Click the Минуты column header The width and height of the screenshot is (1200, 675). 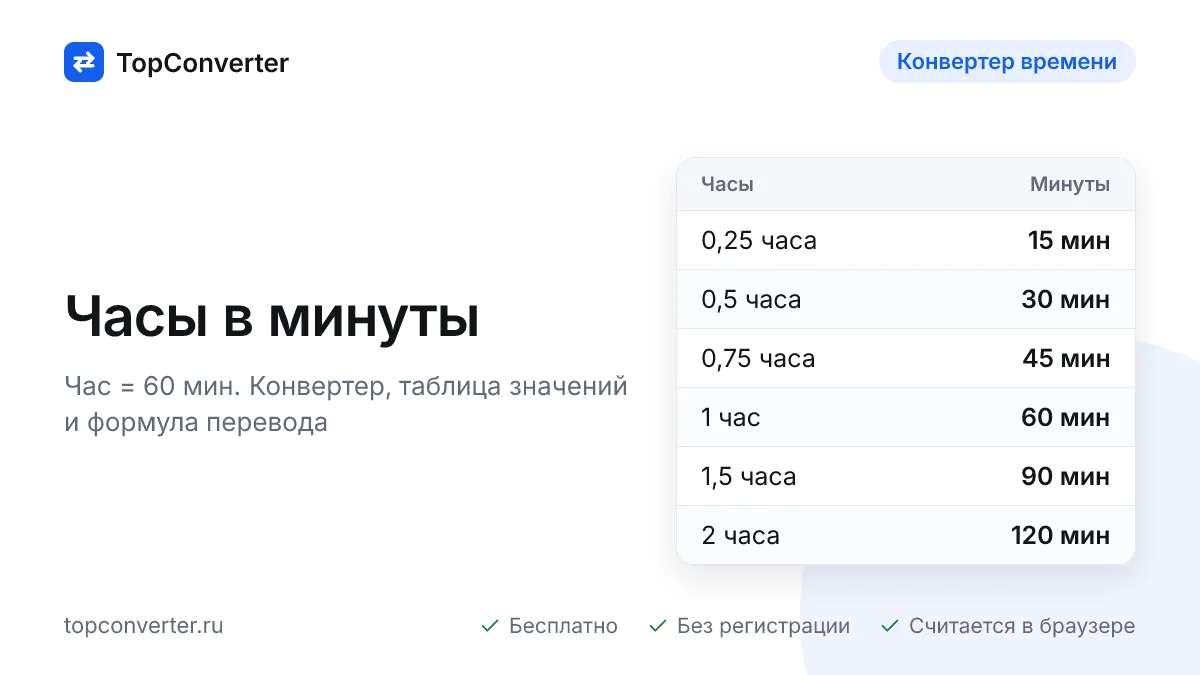pyautogui.click(x=1070, y=184)
